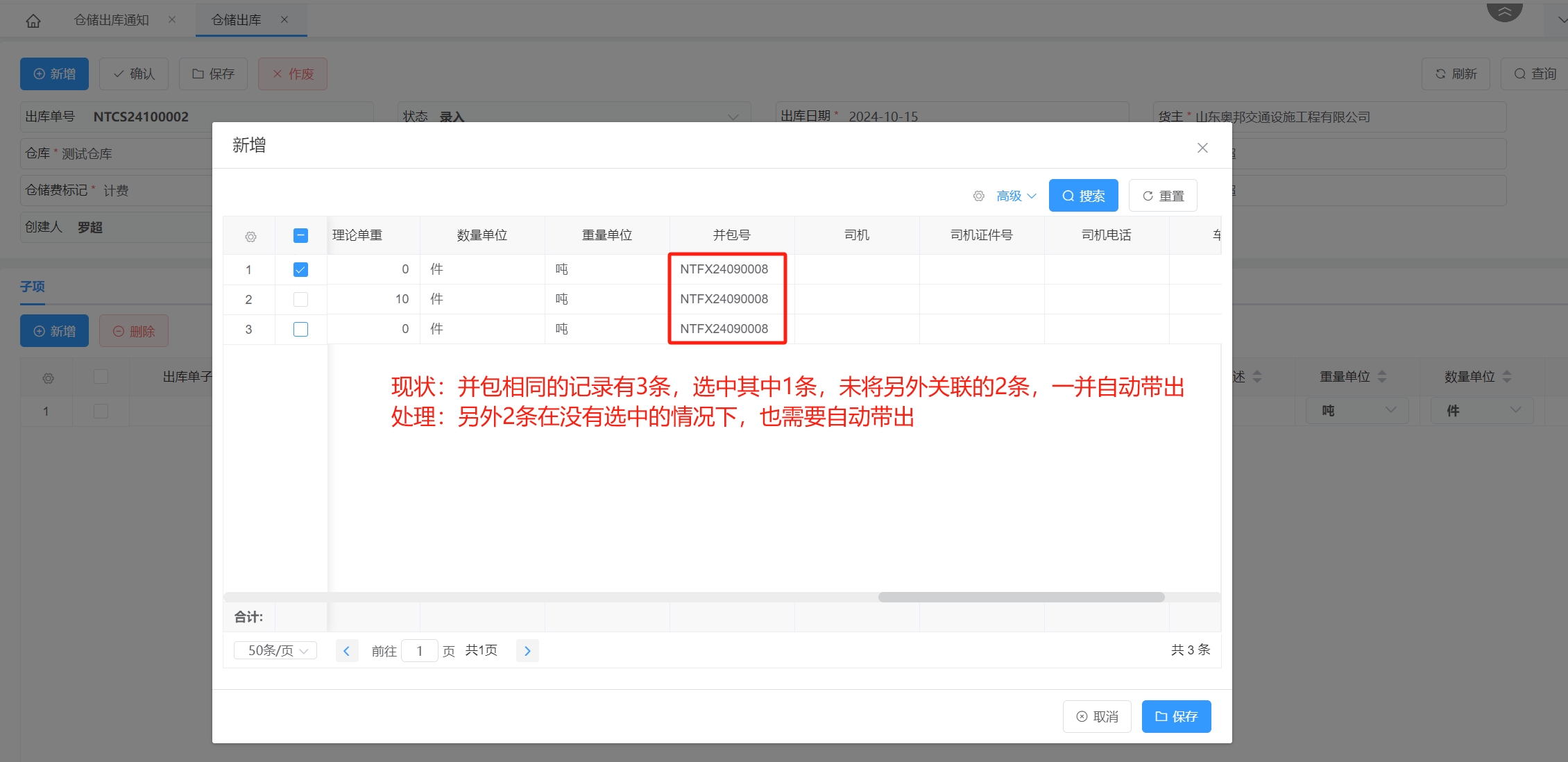Open the 吨 weight unit dropdown

(1357, 411)
